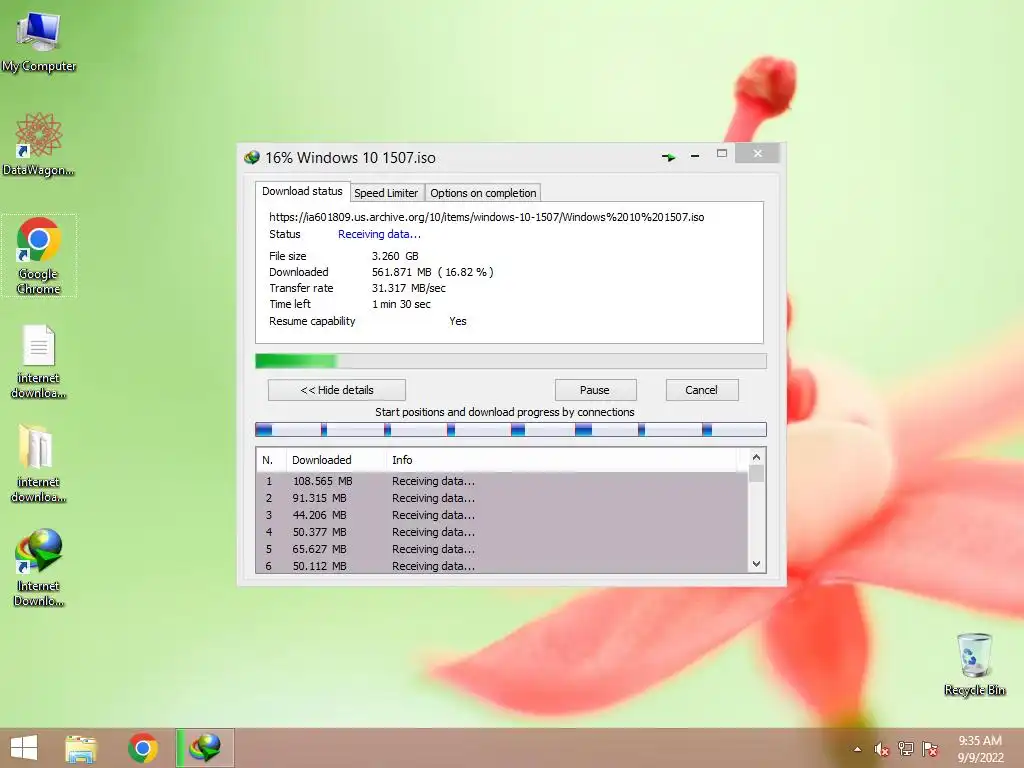Click the taskbar clock showing 9:35 AM
This screenshot has width=1024, height=768.
(x=980, y=748)
